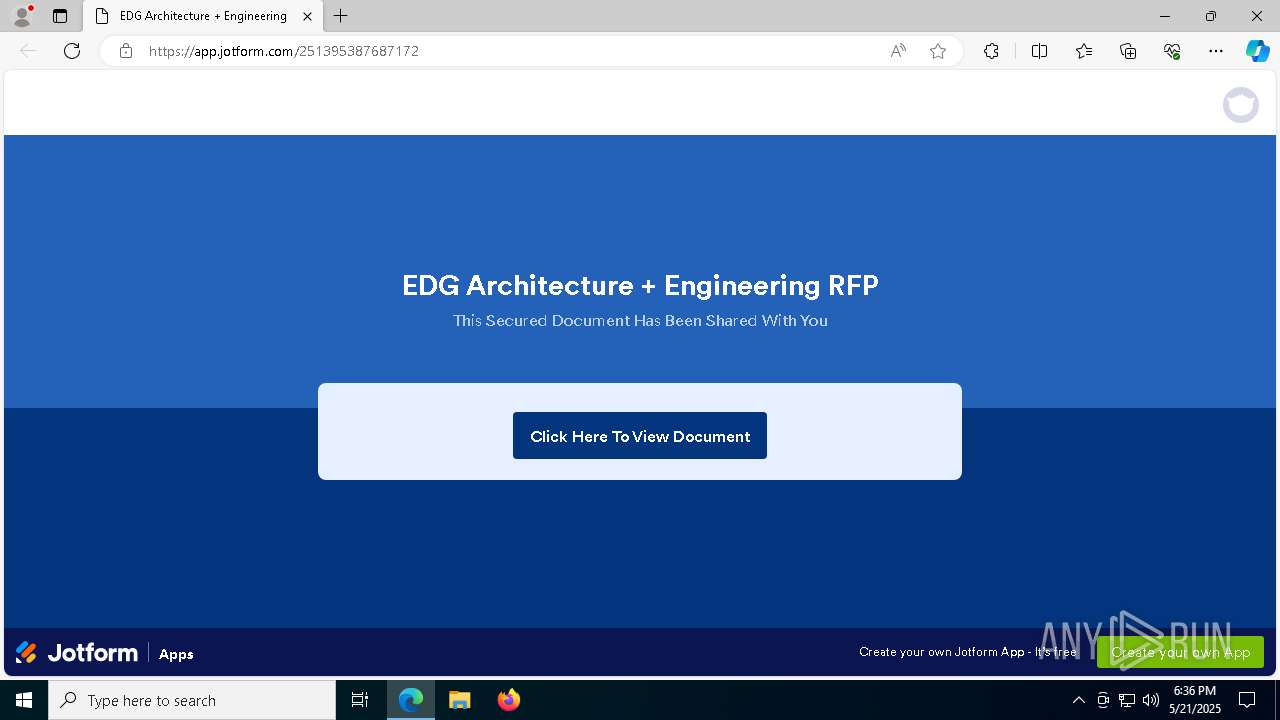Open the notification center icon
This screenshot has height=720, width=1280.
1247,700
